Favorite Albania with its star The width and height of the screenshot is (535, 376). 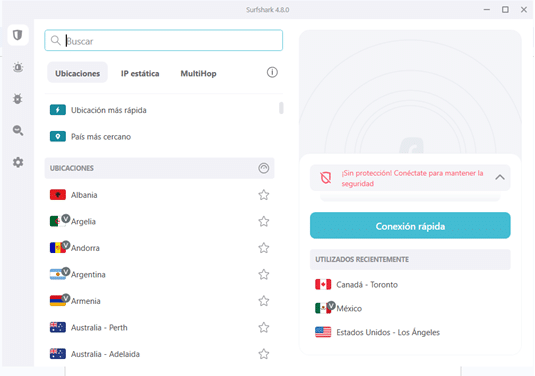263,195
